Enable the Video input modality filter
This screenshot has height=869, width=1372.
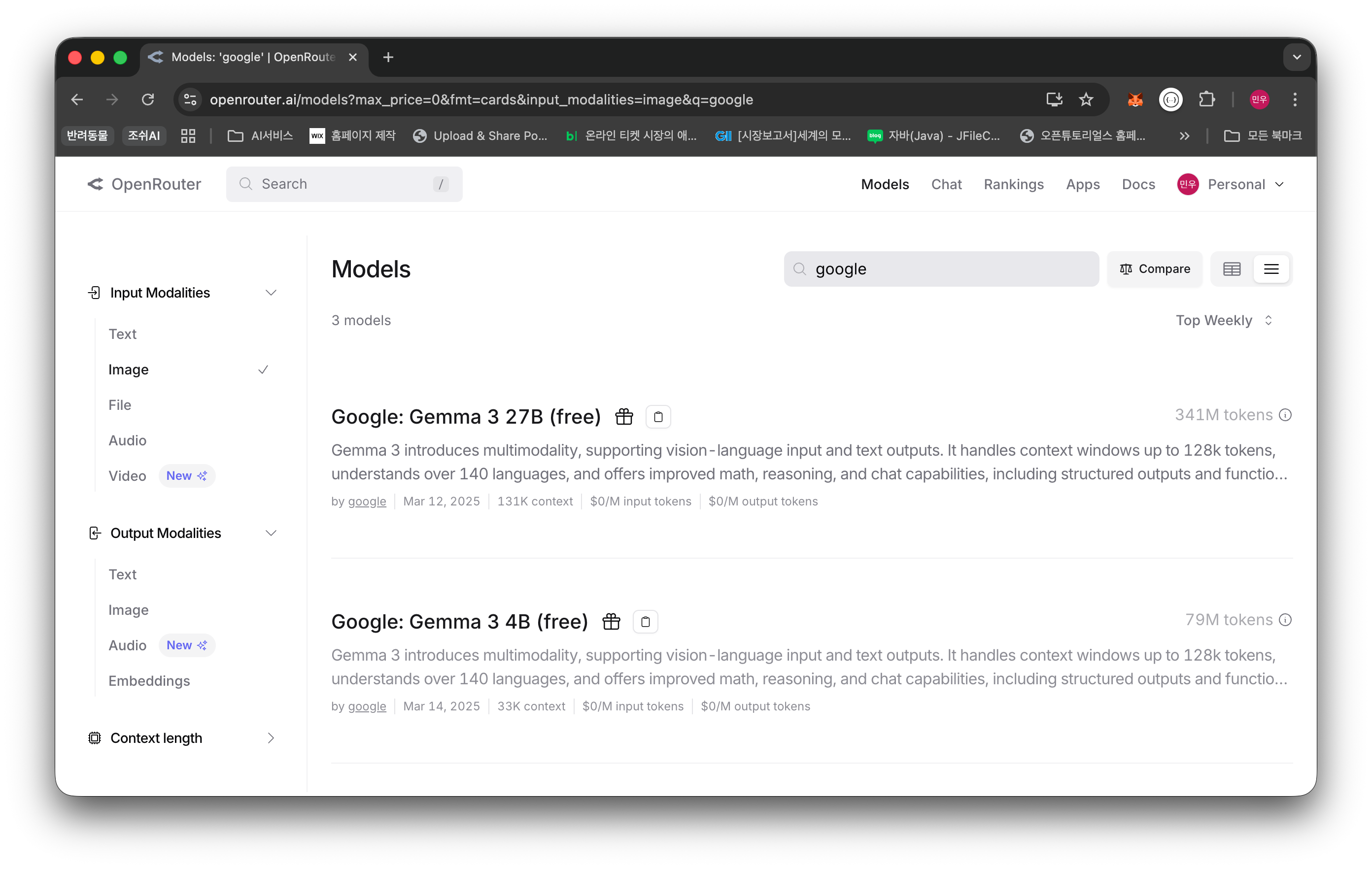(x=127, y=475)
